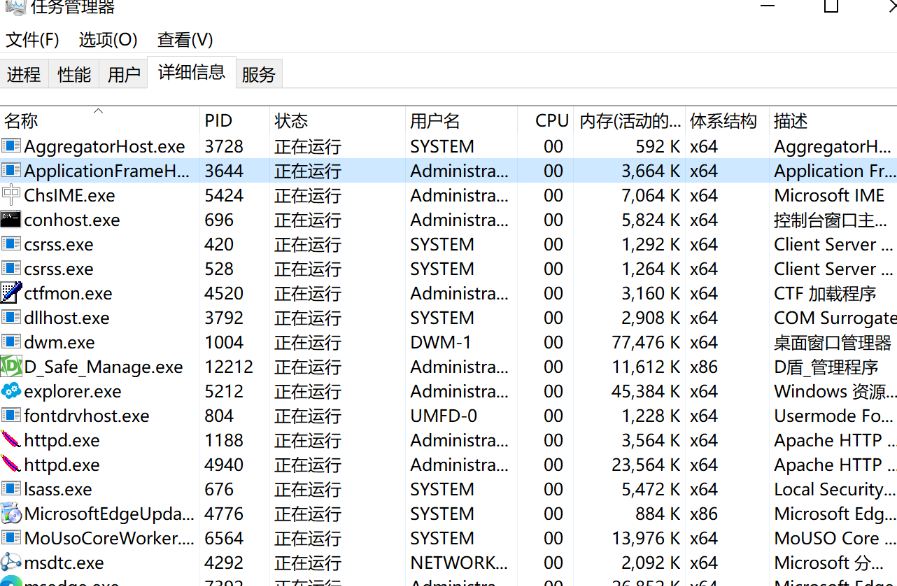Click the MicrosoftEdgeUpdate process icon
Viewport: 897px width, 586px height.
tap(11, 513)
